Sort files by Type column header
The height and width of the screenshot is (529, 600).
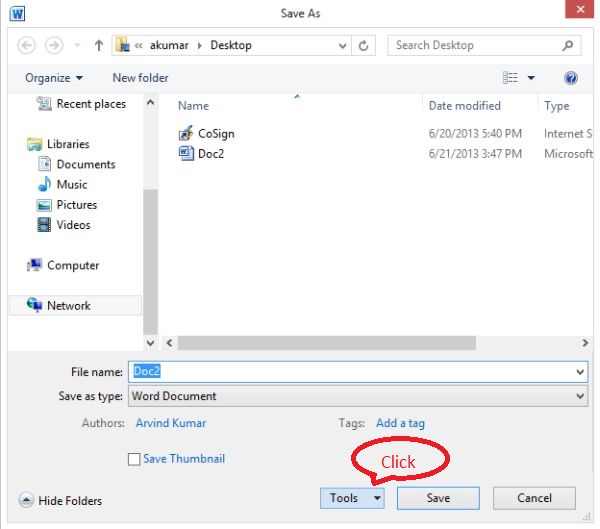pyautogui.click(x=557, y=106)
